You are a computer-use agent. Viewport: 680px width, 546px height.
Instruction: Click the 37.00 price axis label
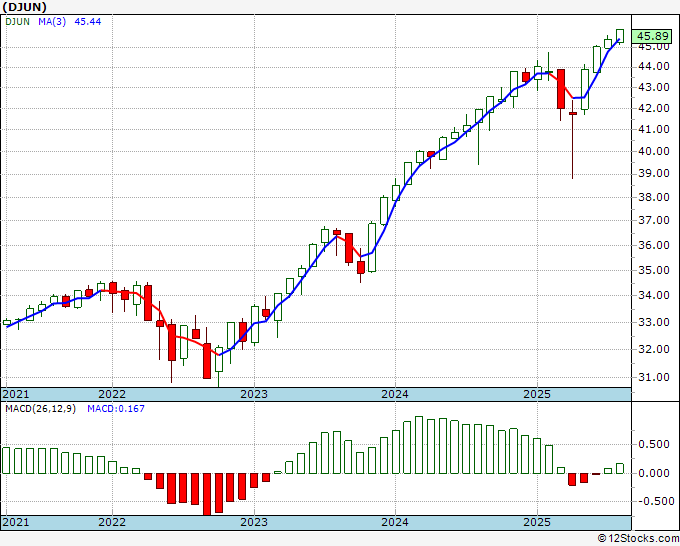click(654, 220)
